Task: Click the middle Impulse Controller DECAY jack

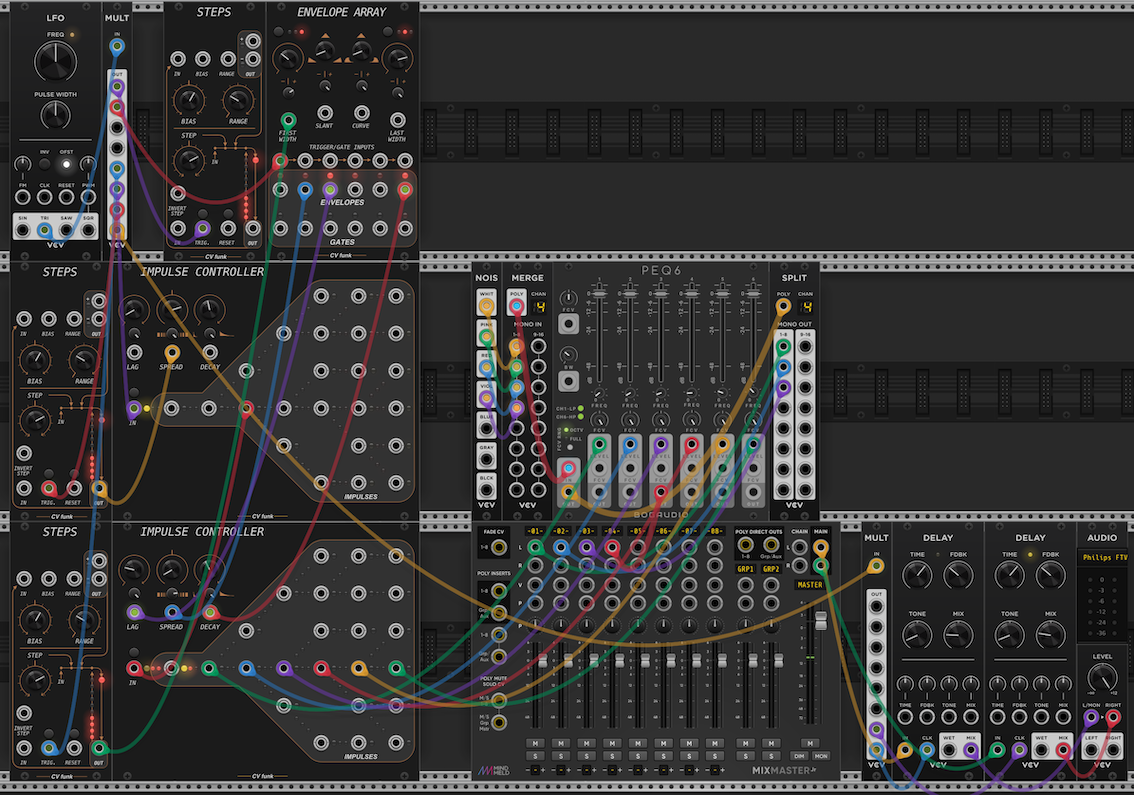Action: tap(210, 353)
